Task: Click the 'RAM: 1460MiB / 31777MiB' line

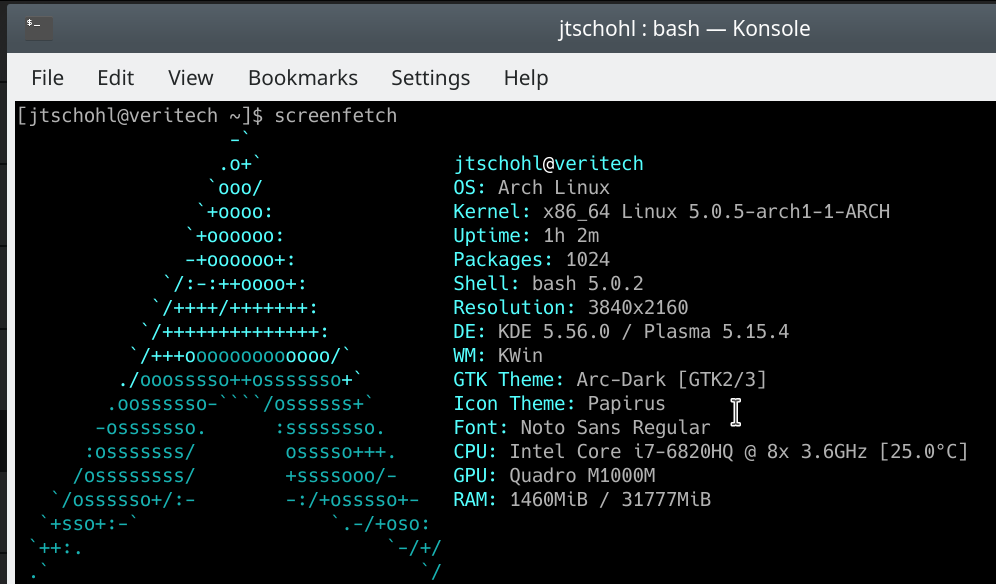Action: pyautogui.click(x=582, y=499)
